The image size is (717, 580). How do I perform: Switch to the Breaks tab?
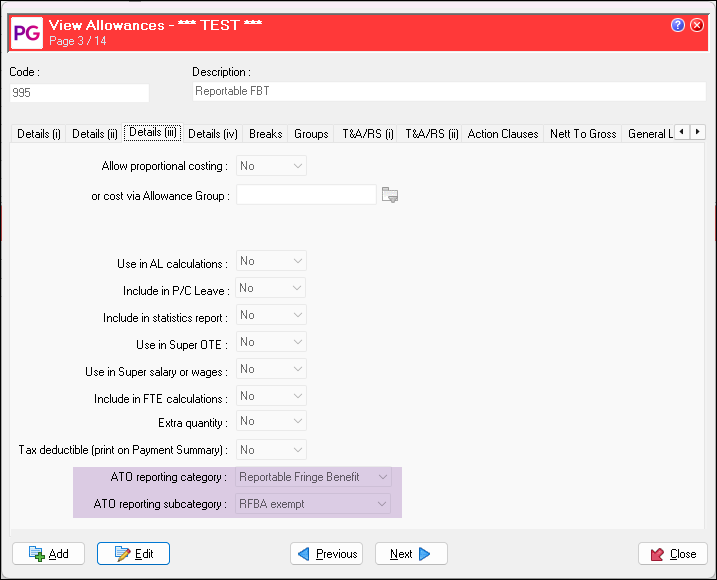[265, 133]
